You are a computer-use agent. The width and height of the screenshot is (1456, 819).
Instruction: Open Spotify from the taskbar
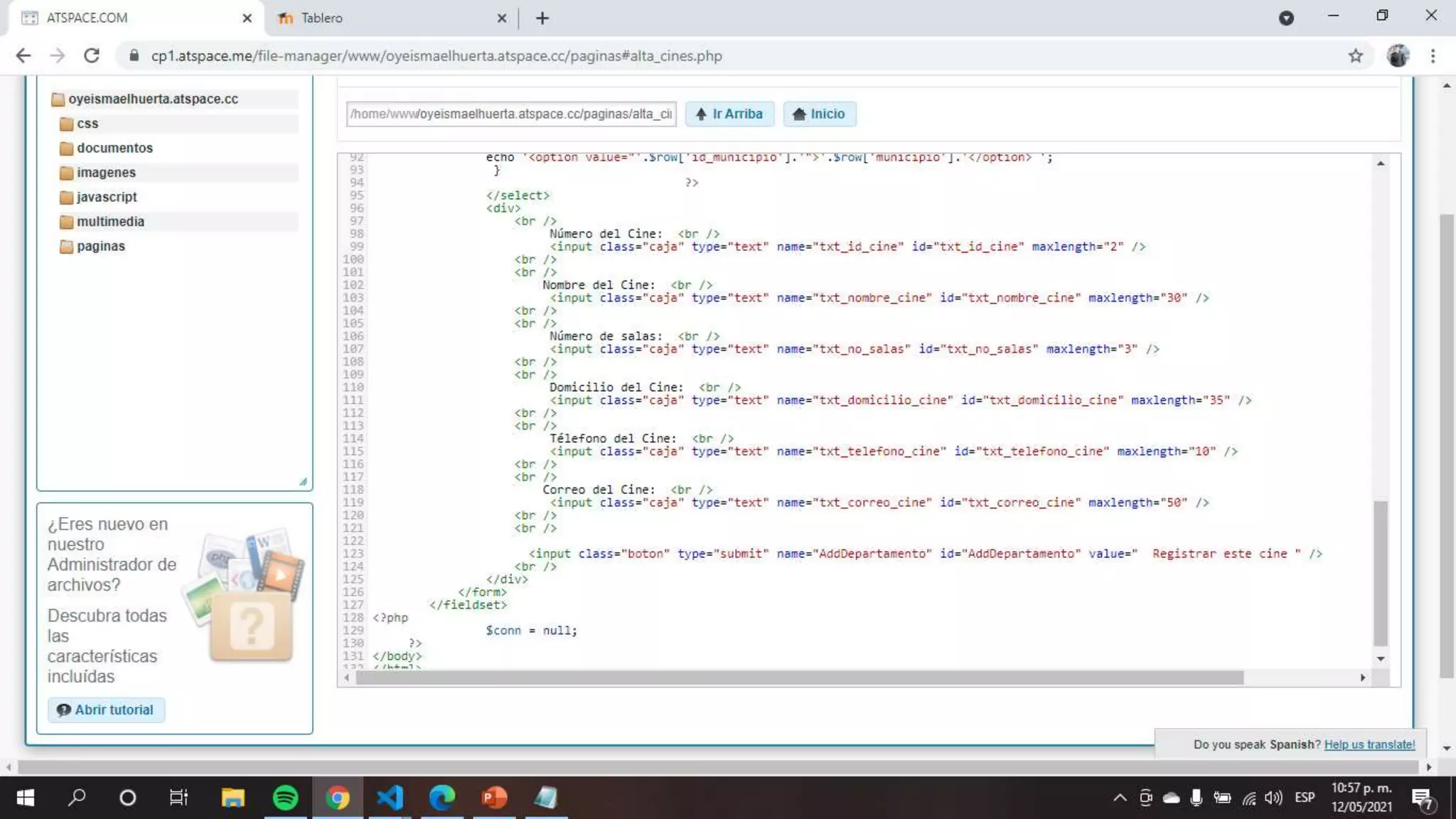(x=285, y=798)
